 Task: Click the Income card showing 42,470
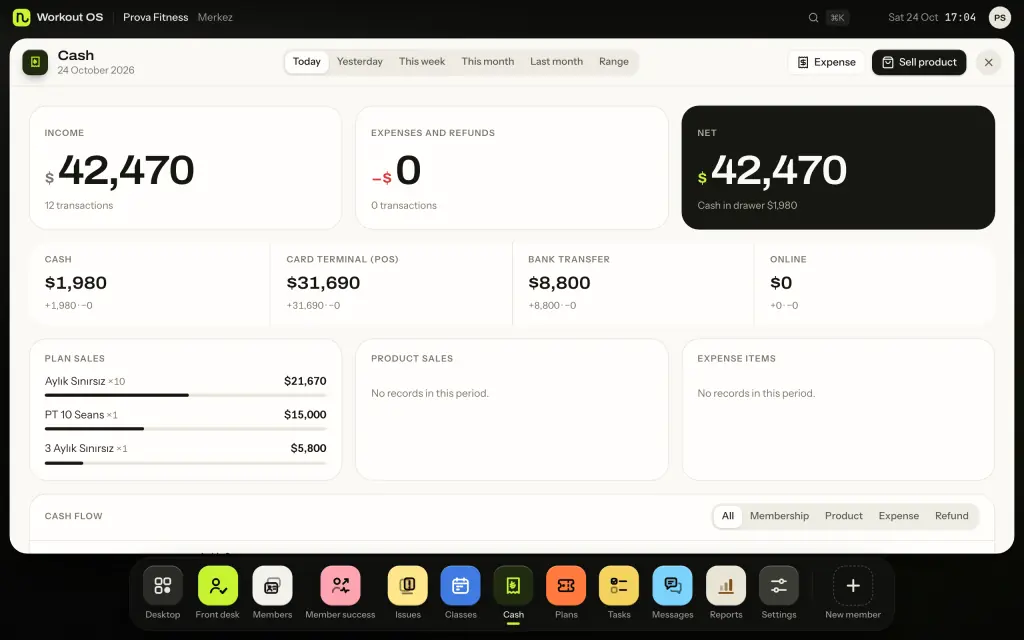tap(185, 168)
